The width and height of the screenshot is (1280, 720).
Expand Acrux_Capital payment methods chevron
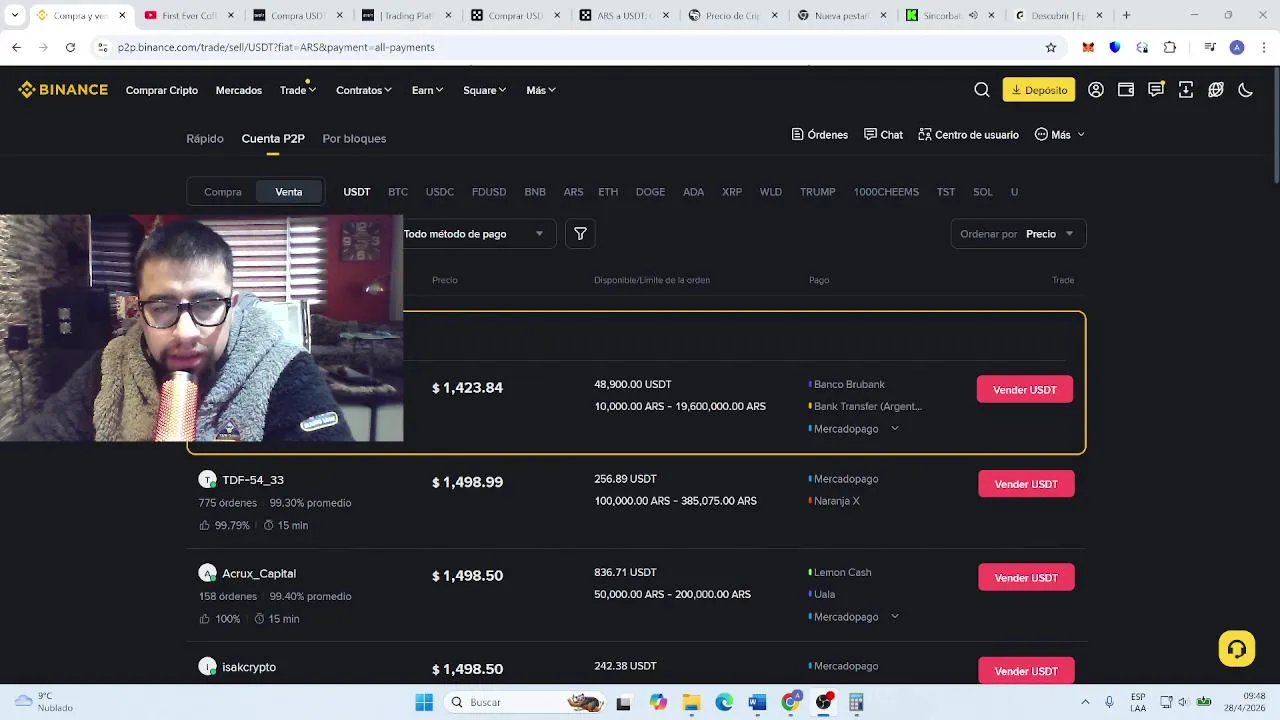coord(895,617)
